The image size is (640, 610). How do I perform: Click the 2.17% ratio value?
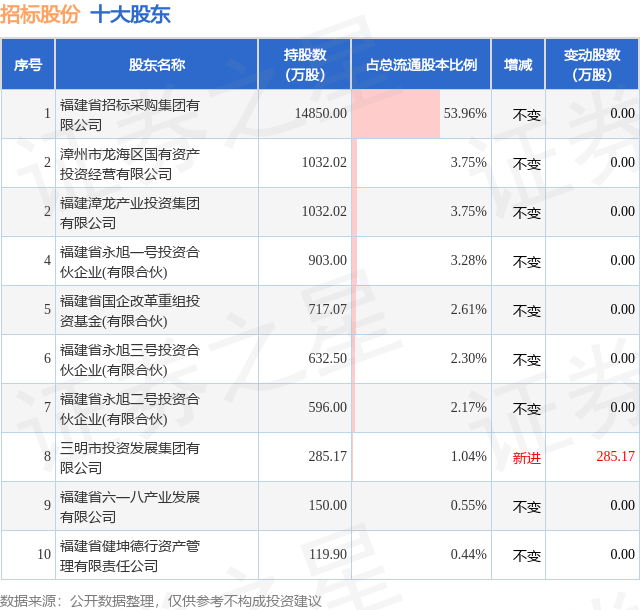click(469, 407)
